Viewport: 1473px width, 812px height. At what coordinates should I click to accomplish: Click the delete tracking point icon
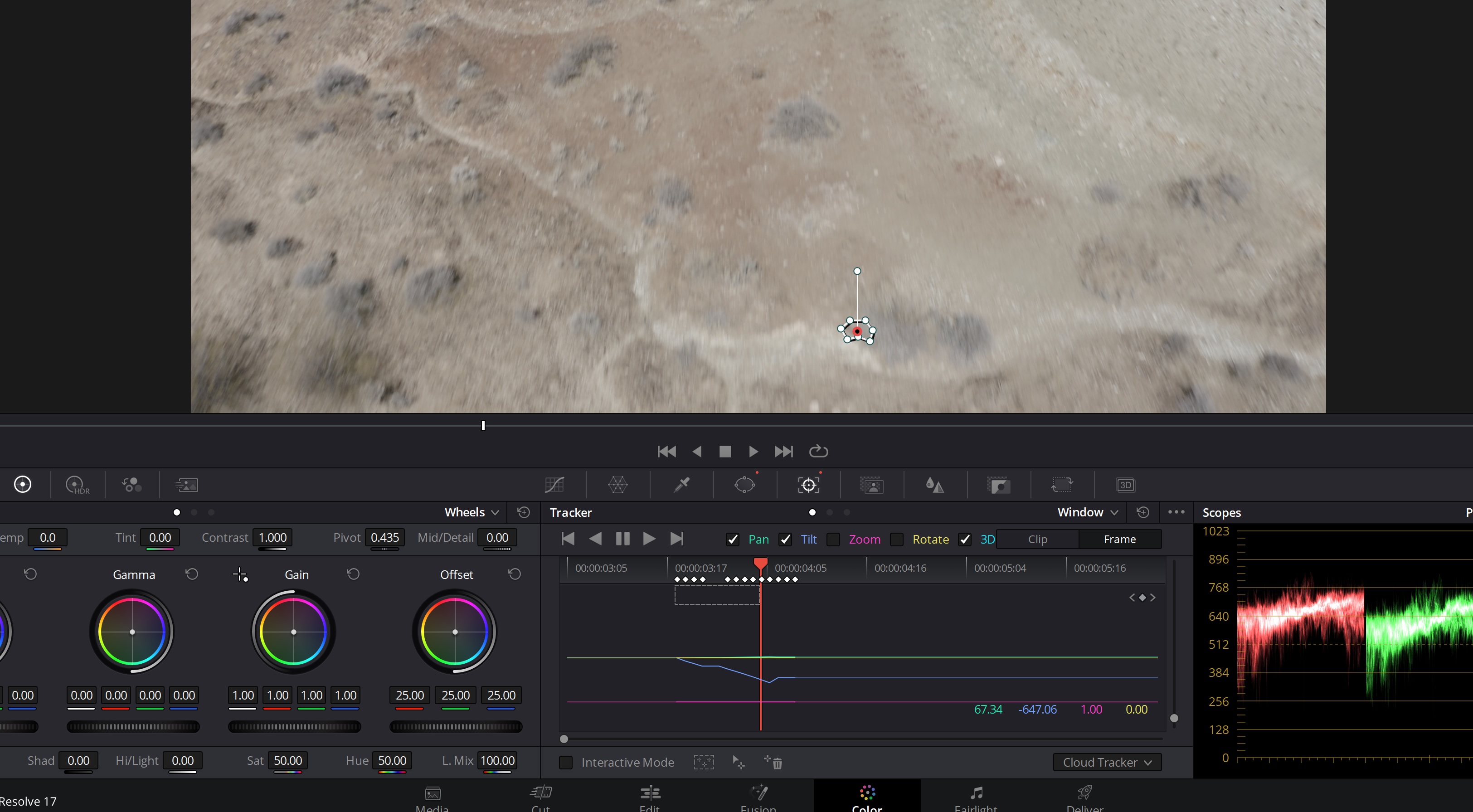(773, 762)
